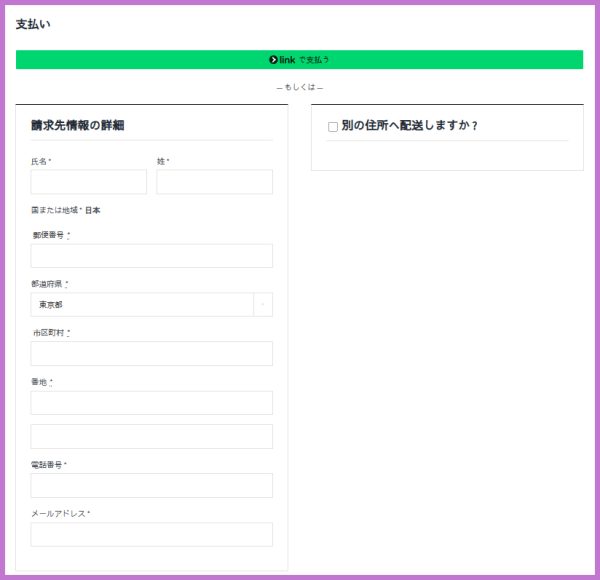Open the 都道府県 dropdown showing 東京都
This screenshot has height=580, width=600.
142,304
